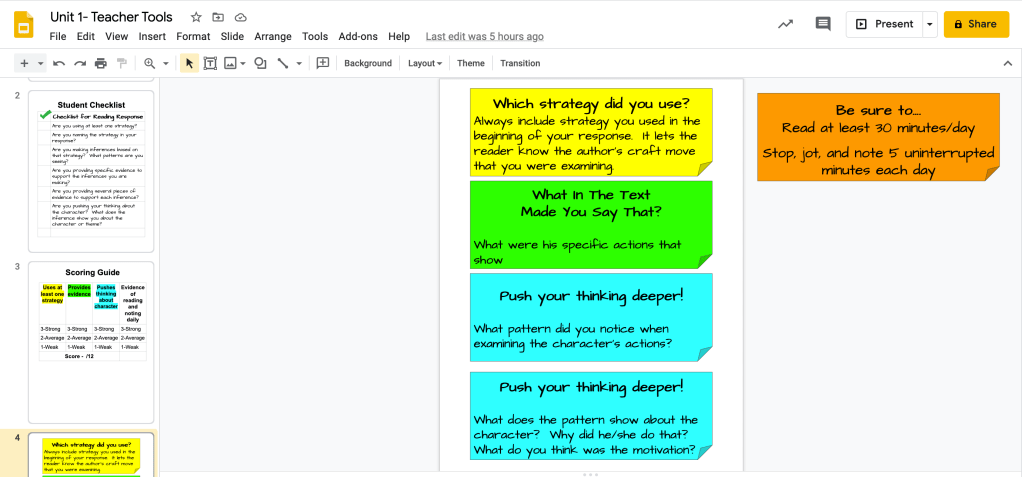Select the shape tool
1022x477 pixels.
click(x=260, y=63)
